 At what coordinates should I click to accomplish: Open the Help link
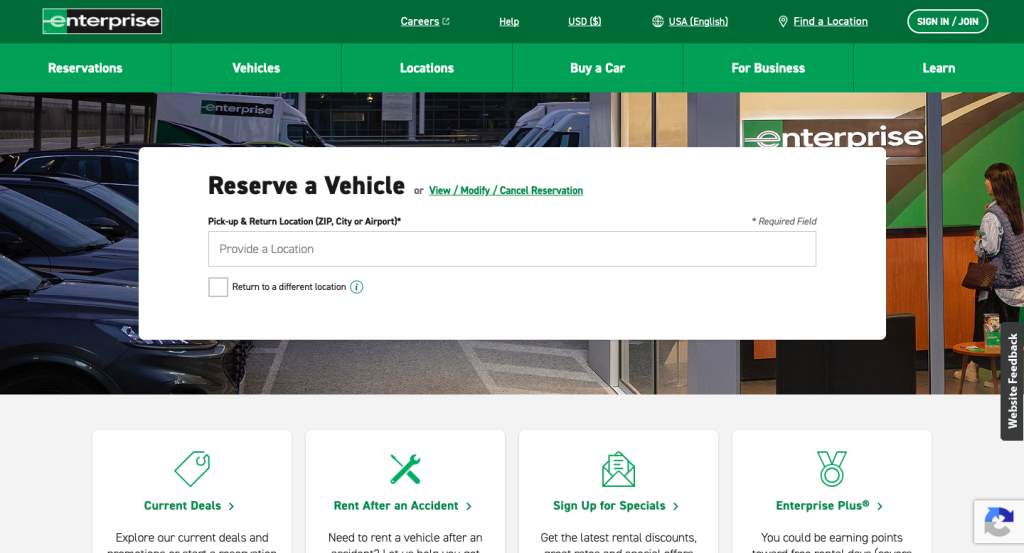[x=509, y=22]
